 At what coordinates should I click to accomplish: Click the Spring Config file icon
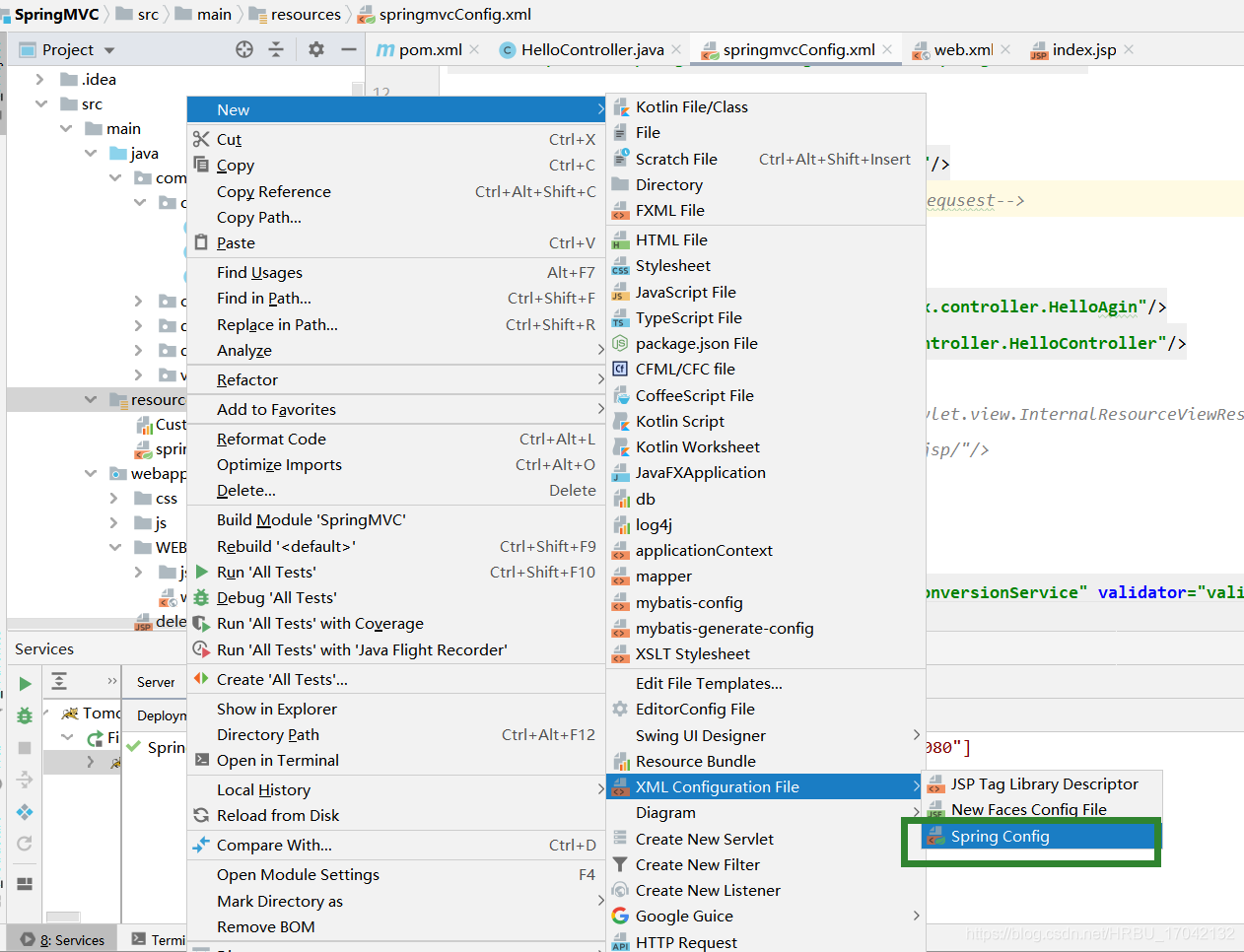click(x=935, y=837)
